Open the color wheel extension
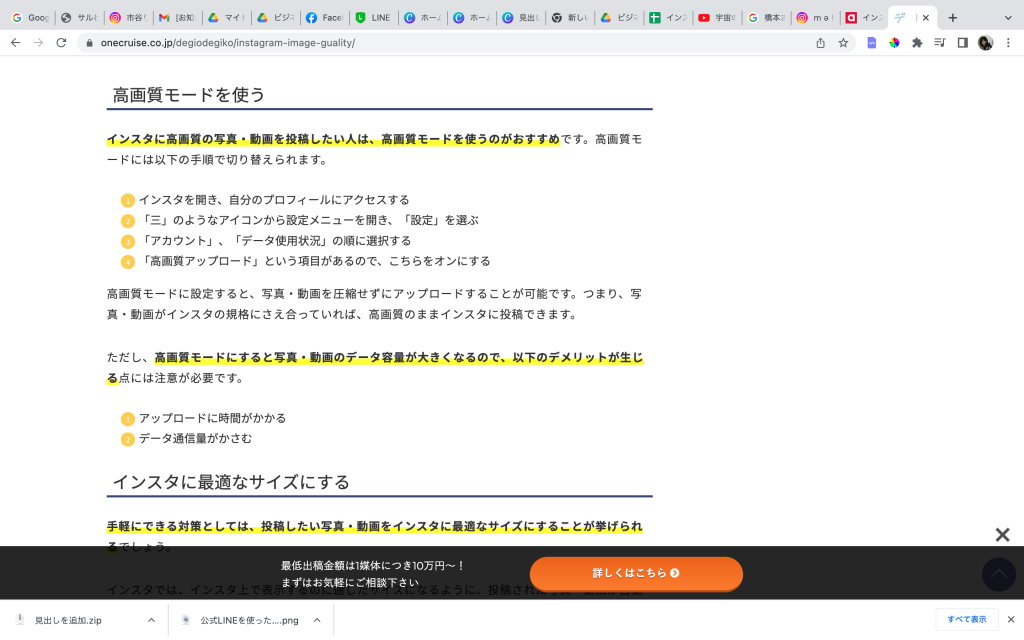 [x=894, y=43]
